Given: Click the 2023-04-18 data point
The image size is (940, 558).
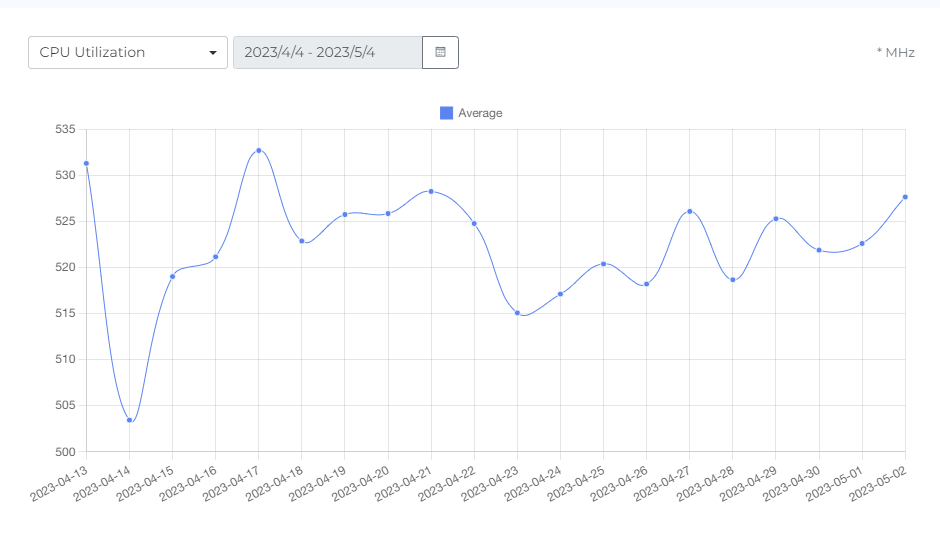Looking at the screenshot, I should [x=302, y=241].
